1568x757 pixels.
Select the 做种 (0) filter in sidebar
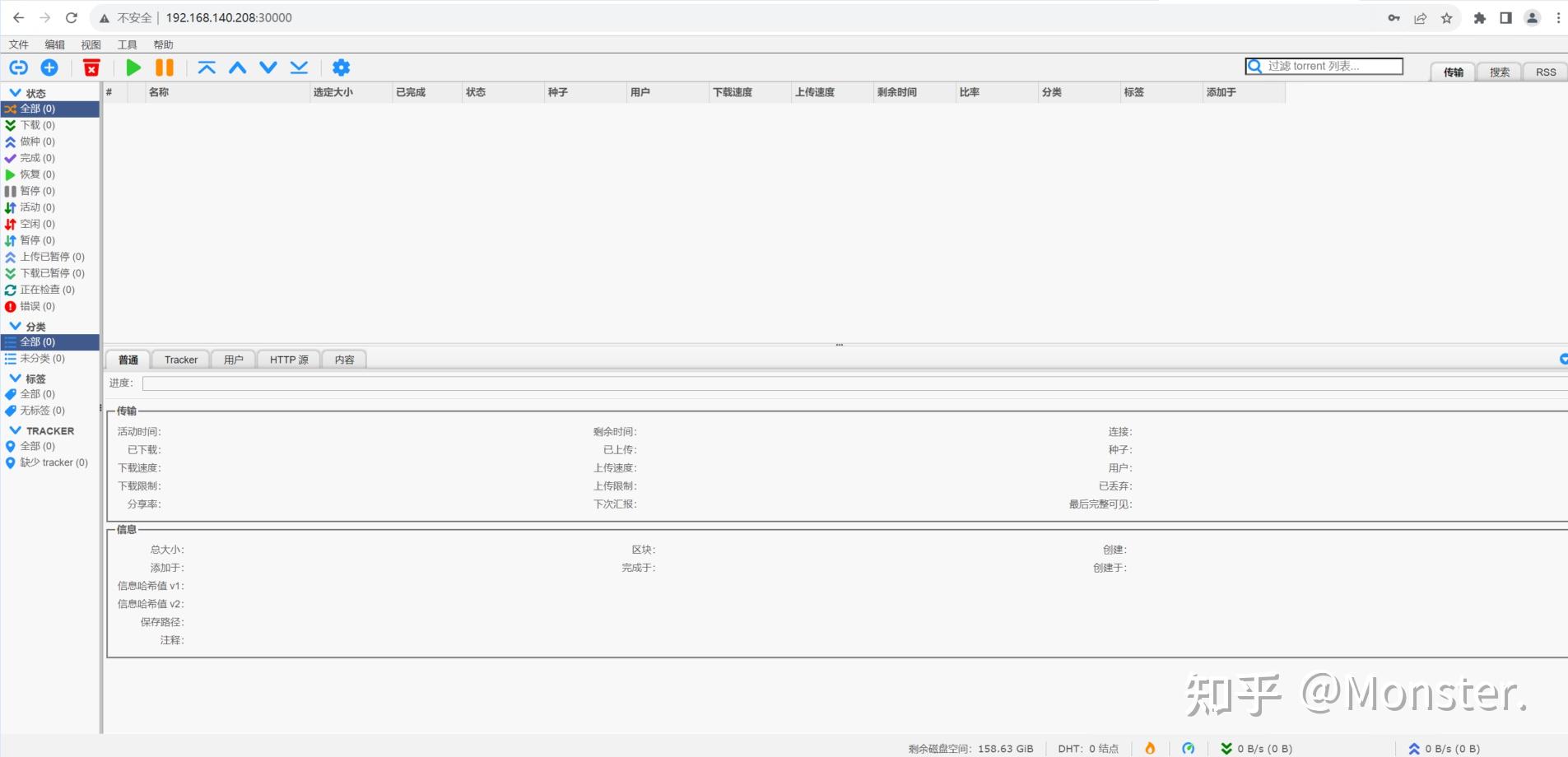click(36, 141)
